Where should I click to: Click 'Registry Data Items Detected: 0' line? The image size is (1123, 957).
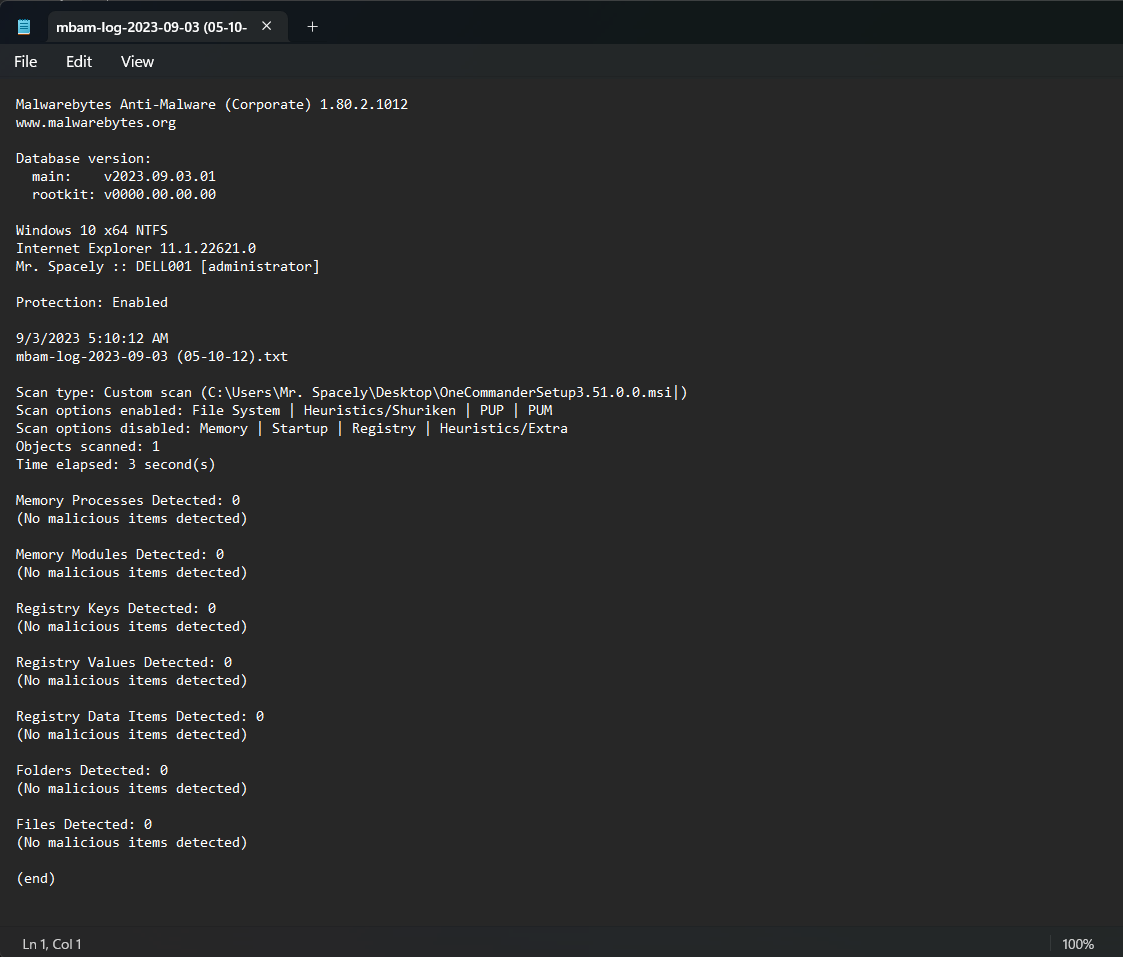point(140,716)
